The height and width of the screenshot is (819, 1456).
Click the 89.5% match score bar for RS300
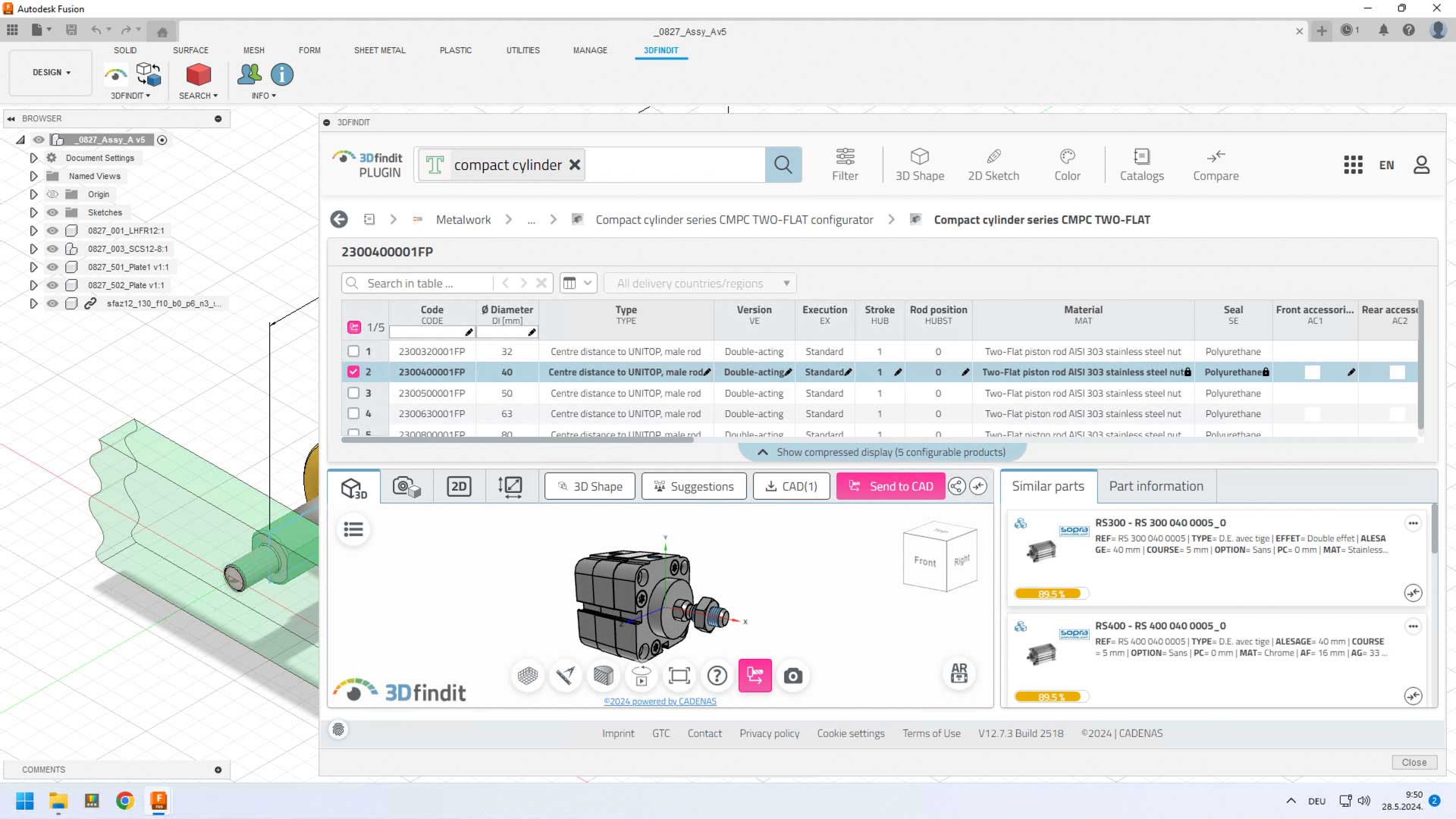pyautogui.click(x=1050, y=593)
